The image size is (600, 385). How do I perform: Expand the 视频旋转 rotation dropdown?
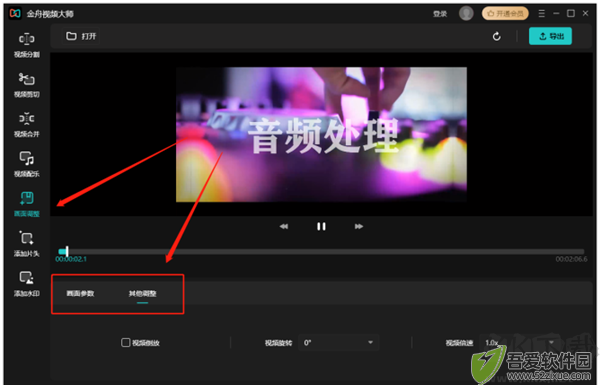click(x=339, y=343)
